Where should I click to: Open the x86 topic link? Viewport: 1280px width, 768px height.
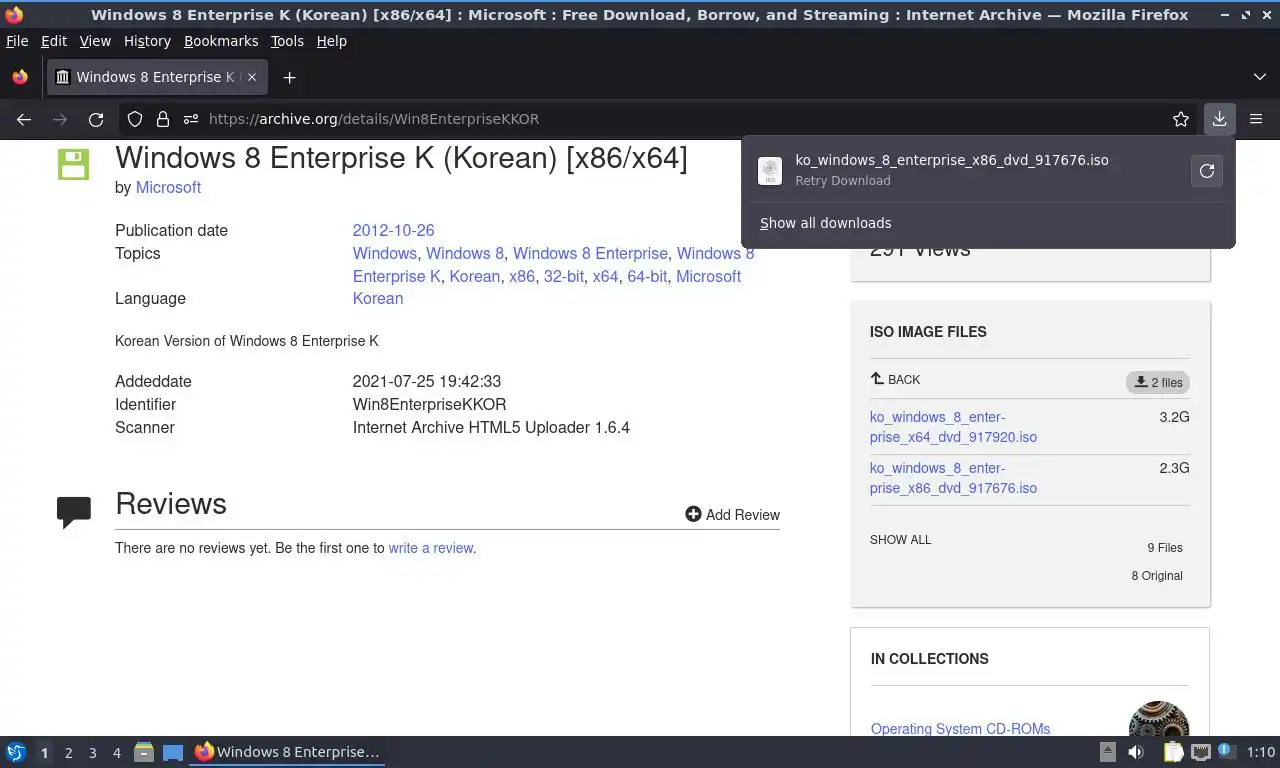pyautogui.click(x=522, y=276)
